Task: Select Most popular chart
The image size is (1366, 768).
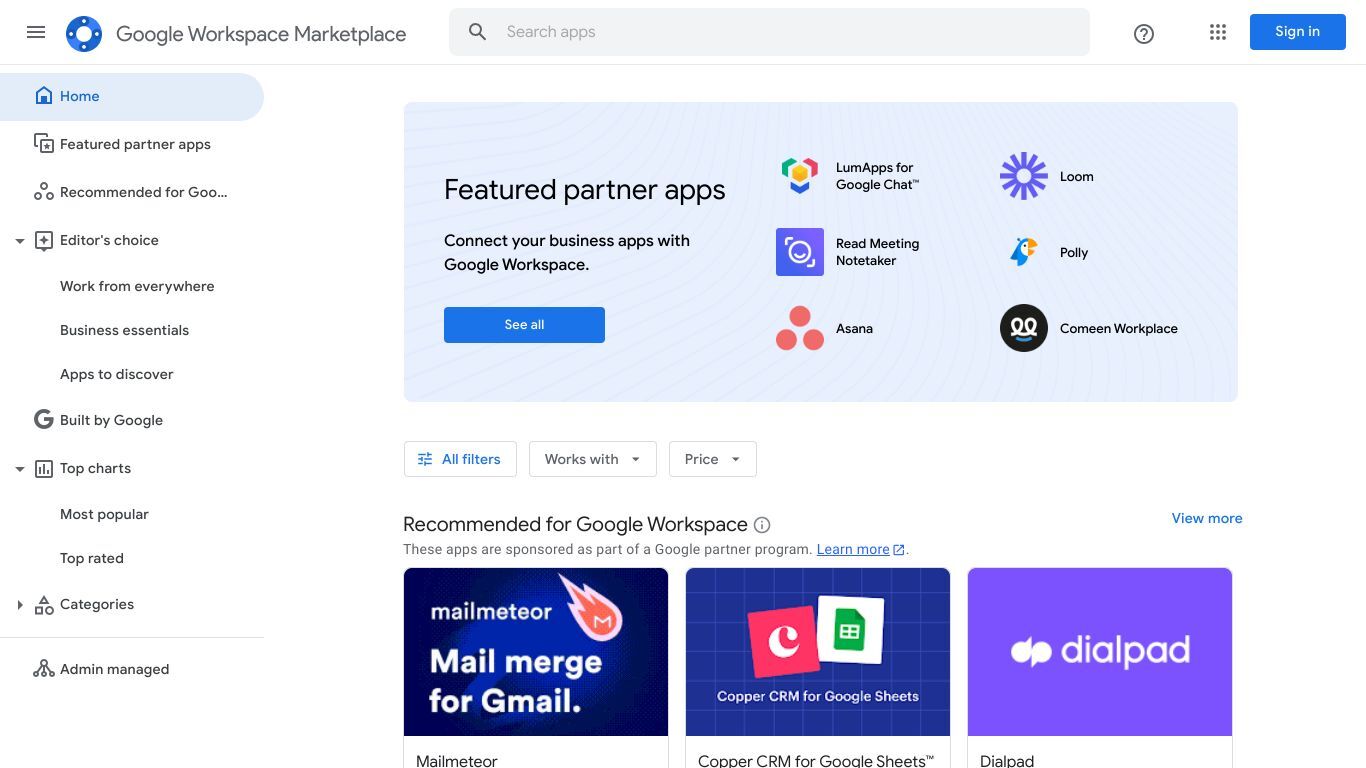Action: [x=104, y=514]
